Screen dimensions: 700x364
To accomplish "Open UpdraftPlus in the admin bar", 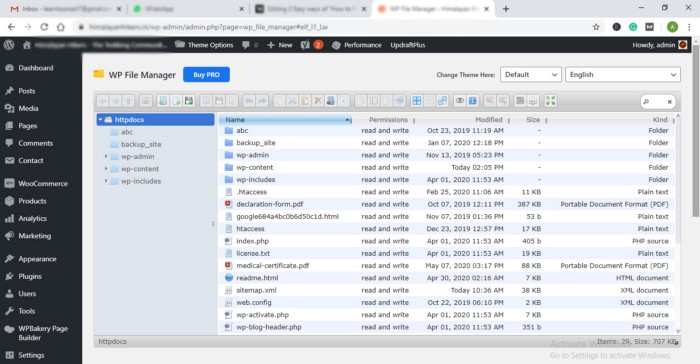I will (x=408, y=45).
